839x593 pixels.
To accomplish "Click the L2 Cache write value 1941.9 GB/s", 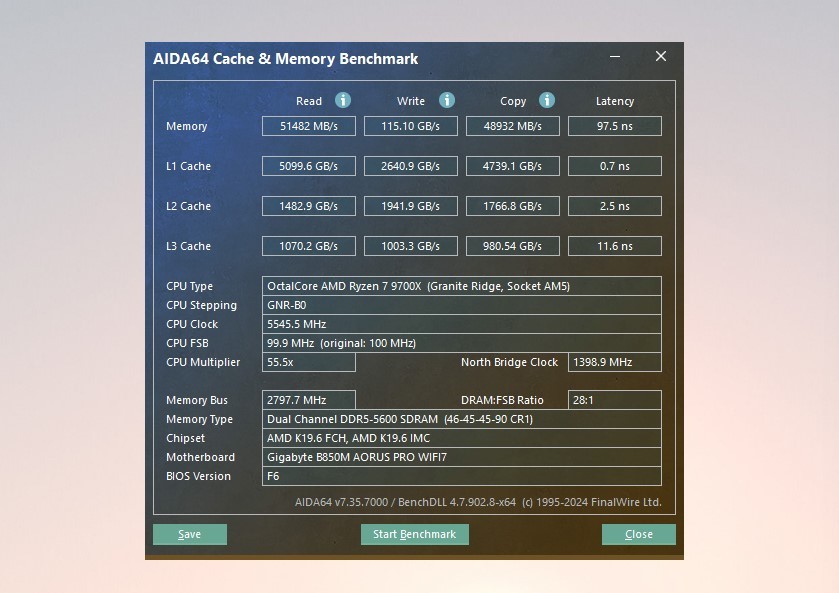I will tap(410, 206).
